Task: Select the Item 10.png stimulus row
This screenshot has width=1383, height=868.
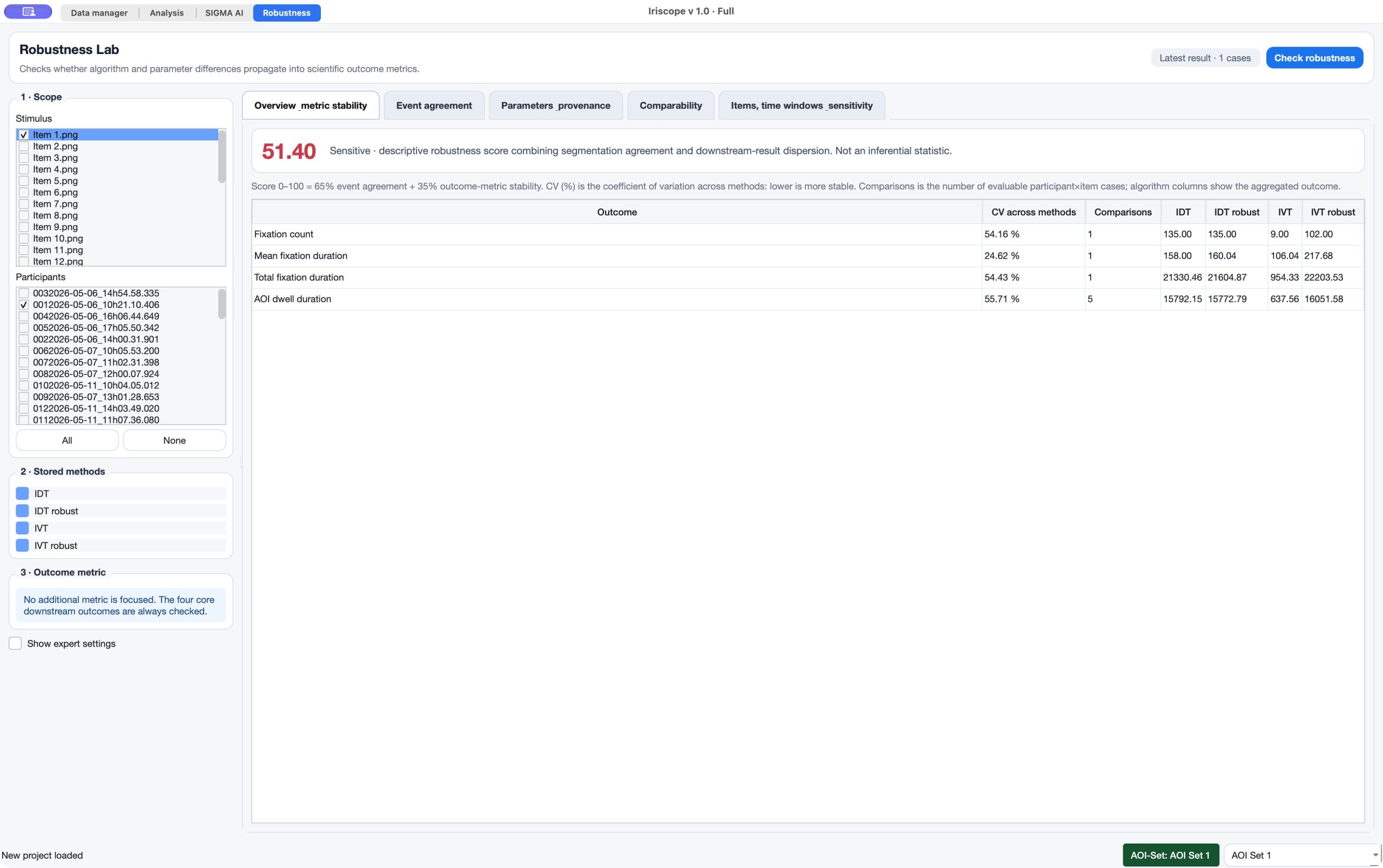Action: point(117,238)
